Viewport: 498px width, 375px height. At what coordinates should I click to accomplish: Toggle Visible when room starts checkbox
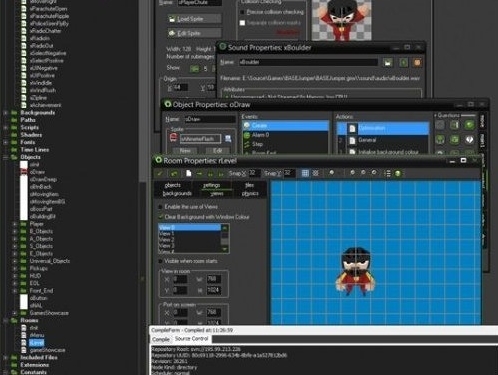click(160, 261)
